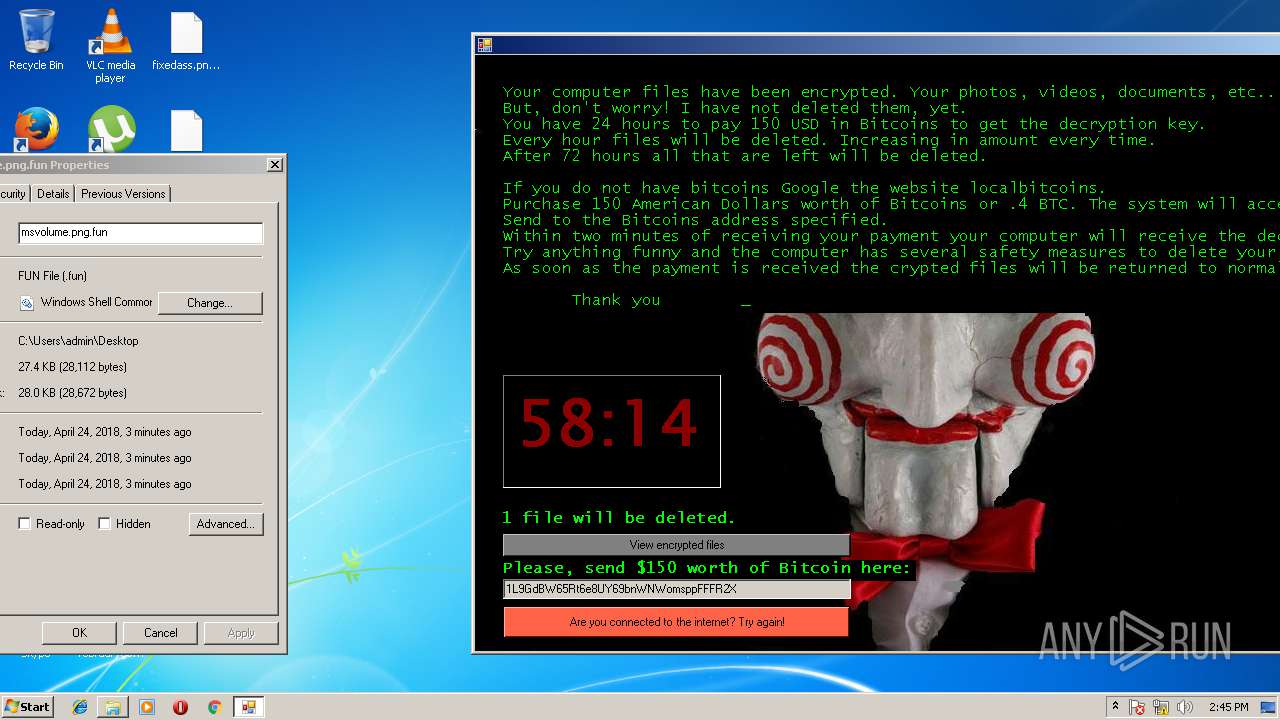Click the 28.0 KB (28,672 bytes) size on disk
The image size is (1280, 720).
pyautogui.click(x=72, y=393)
